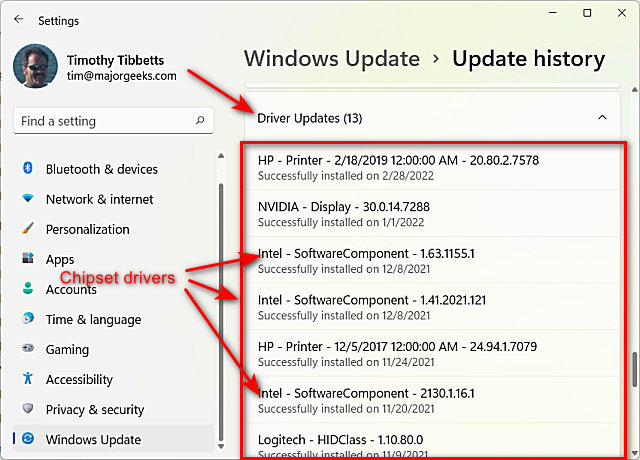This screenshot has height=460, width=640.
Task: Click the Windows Update sync icon
Action: coord(28,439)
